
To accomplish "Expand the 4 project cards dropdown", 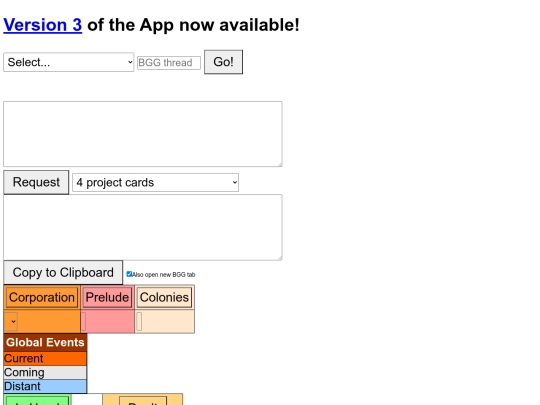I will [155, 183].
